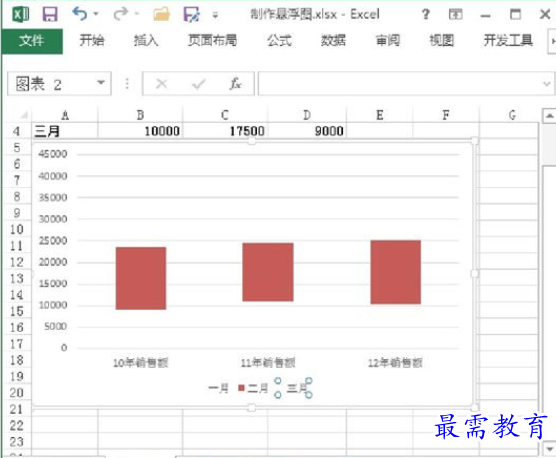The image size is (556, 458).
Task: Select column F header
Action: pos(446,115)
